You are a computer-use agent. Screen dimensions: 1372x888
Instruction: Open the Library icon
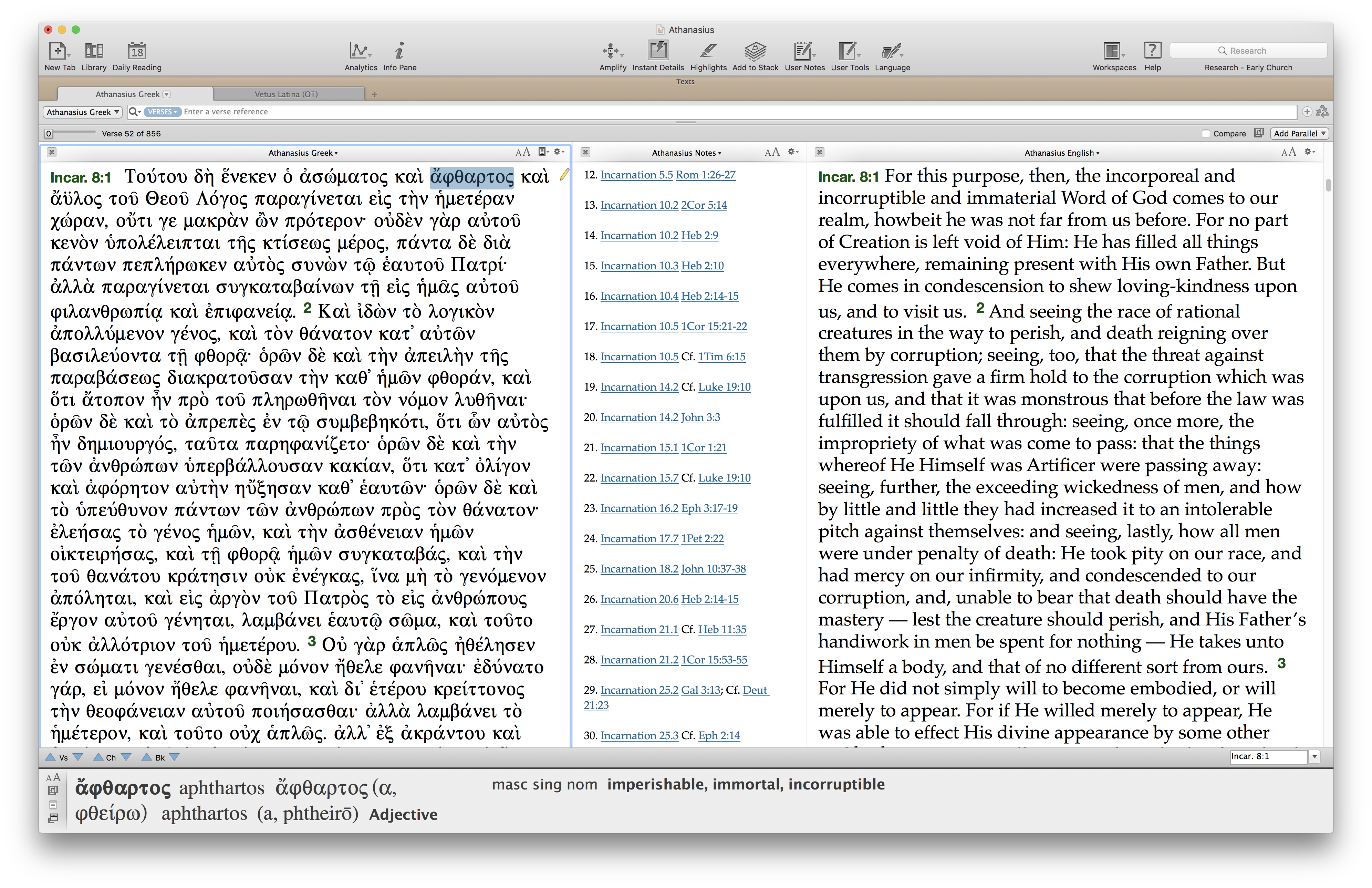click(94, 56)
